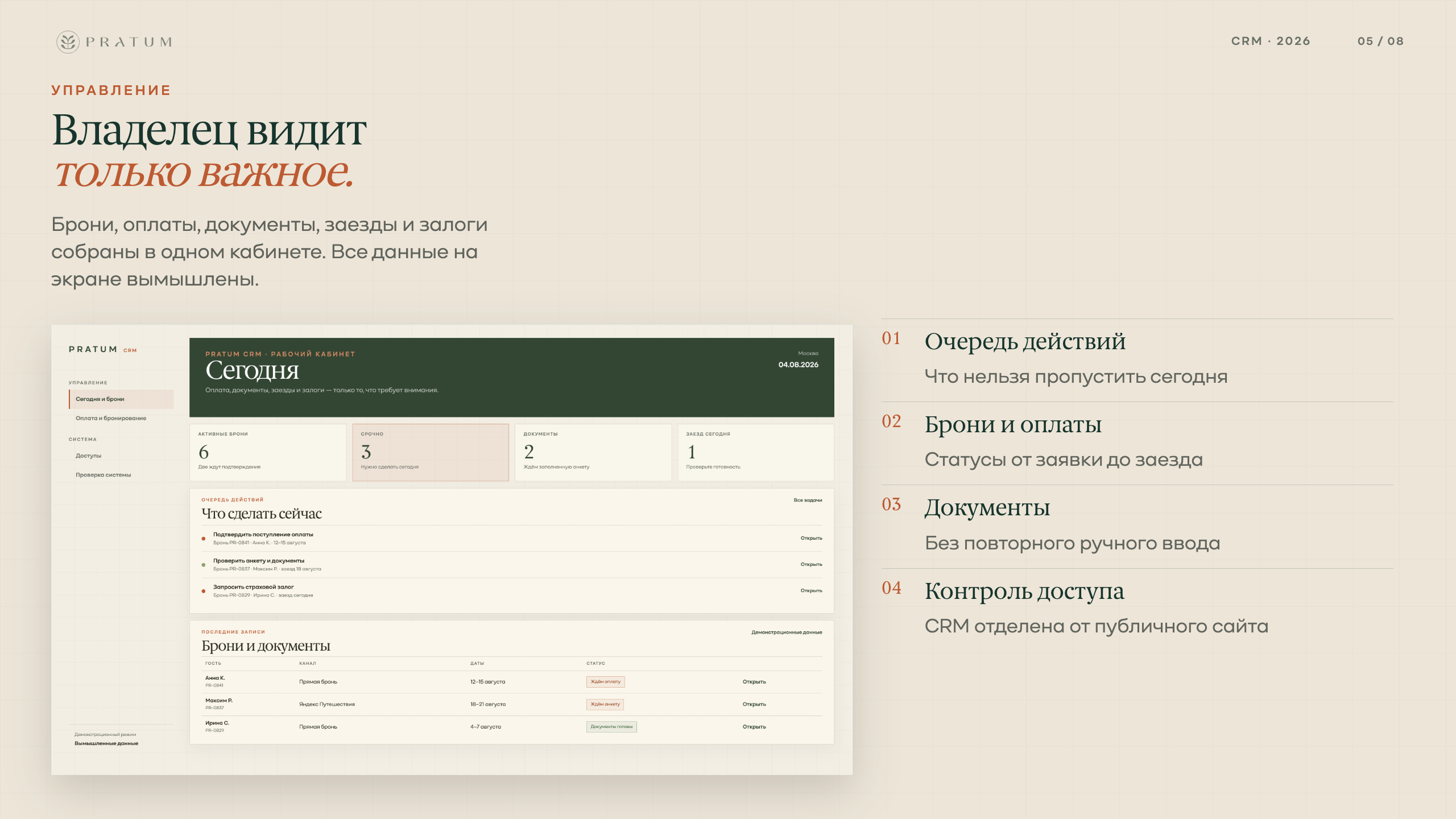1456x819 pixels.
Task: Click the '18–21 августа' dates cell
Action: [488, 704]
